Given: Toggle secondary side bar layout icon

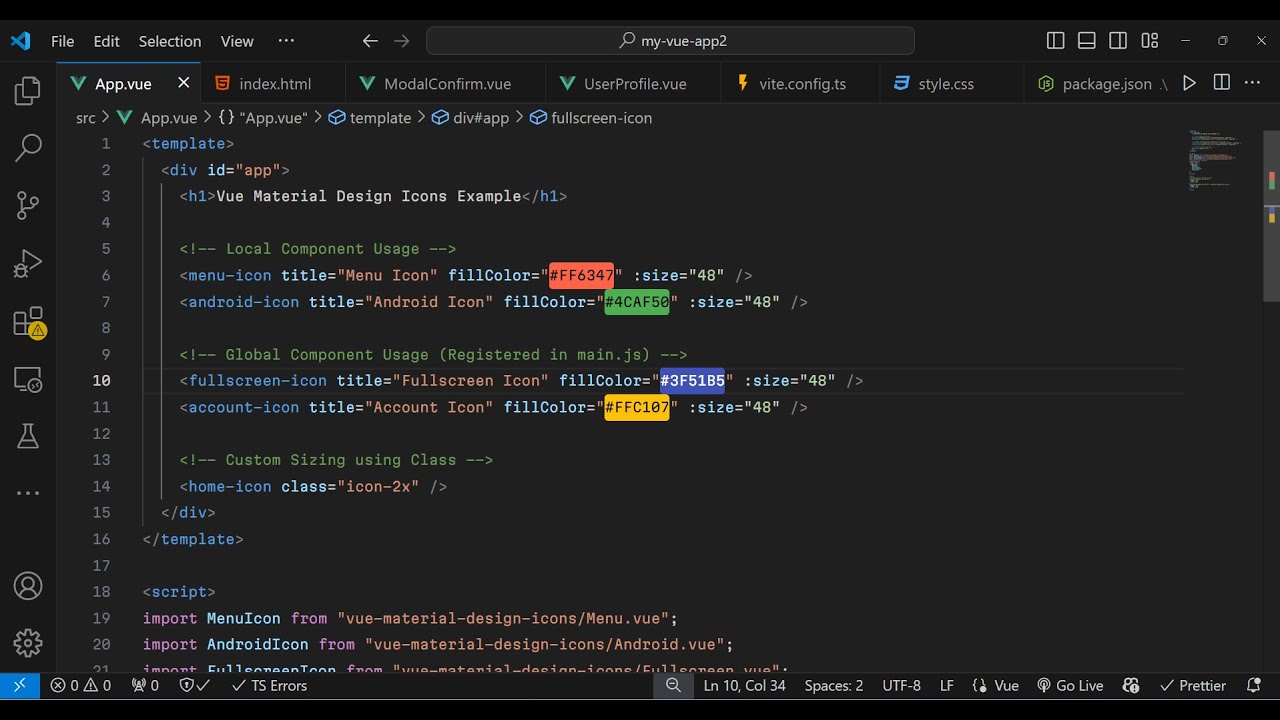Looking at the screenshot, I should click(1118, 41).
